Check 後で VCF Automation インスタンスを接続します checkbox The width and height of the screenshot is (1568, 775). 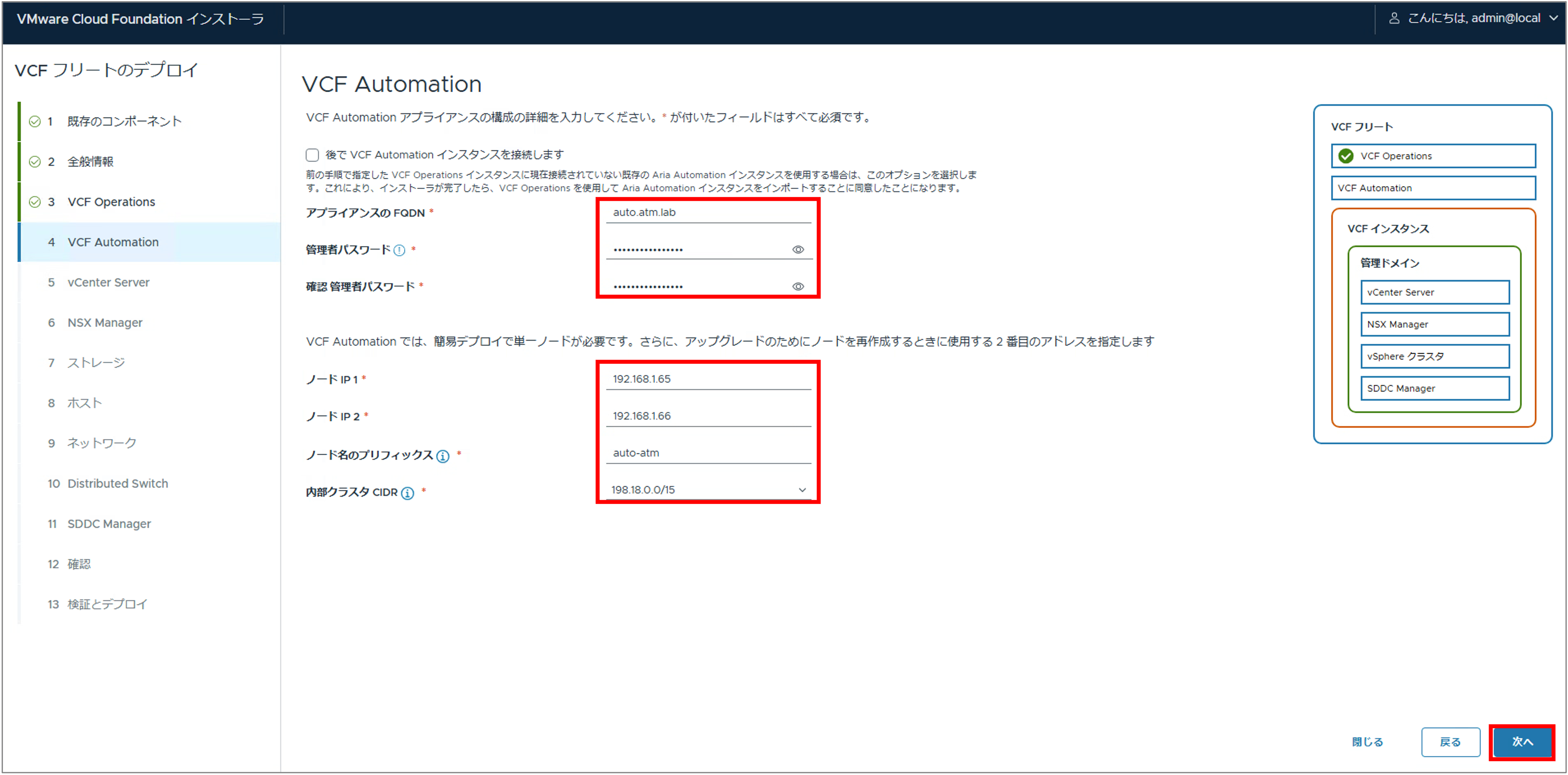(312, 155)
